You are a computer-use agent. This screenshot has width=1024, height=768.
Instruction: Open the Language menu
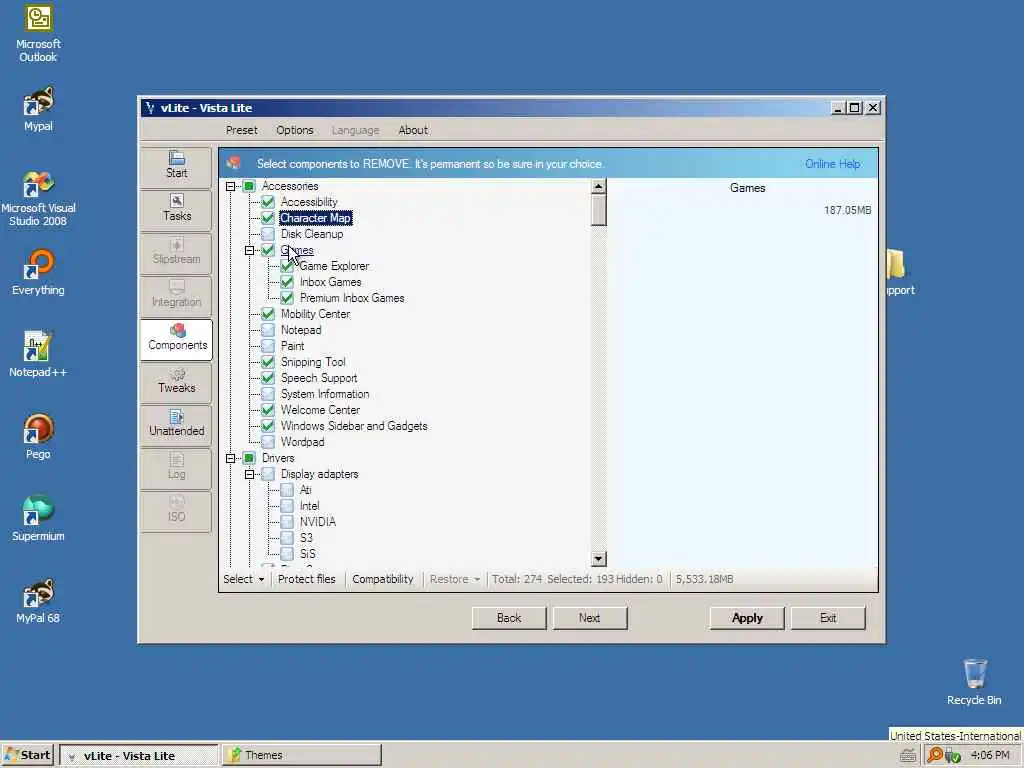click(x=355, y=130)
